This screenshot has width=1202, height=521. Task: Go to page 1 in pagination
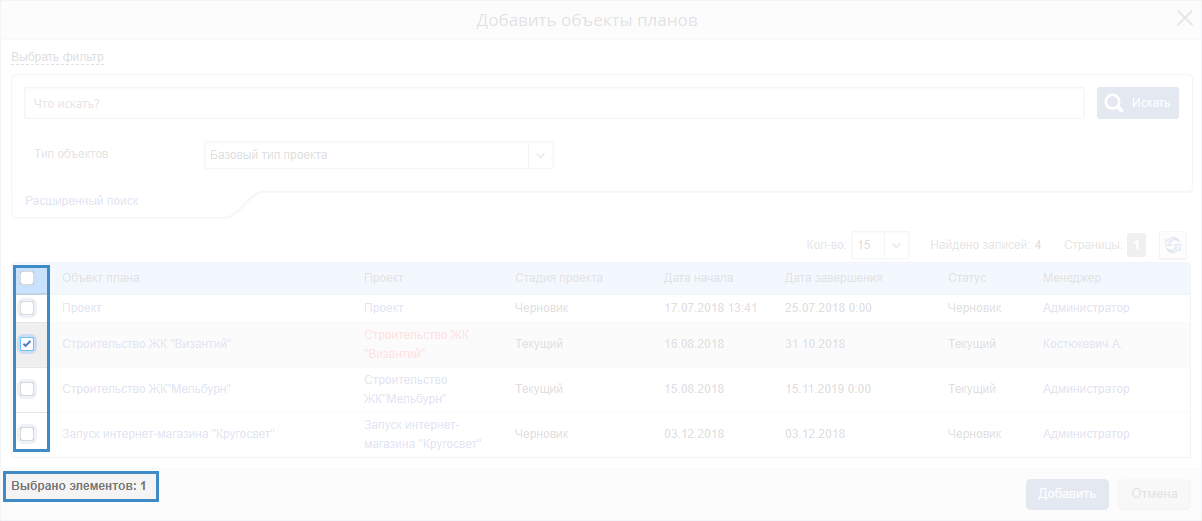1136,245
